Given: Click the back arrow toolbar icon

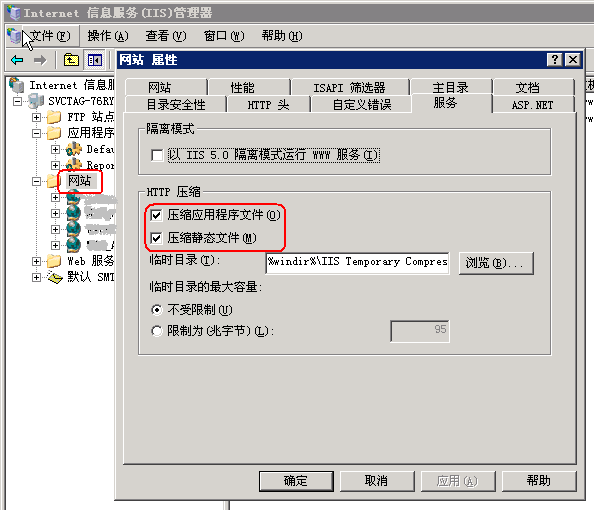Looking at the screenshot, I should tap(17, 60).
